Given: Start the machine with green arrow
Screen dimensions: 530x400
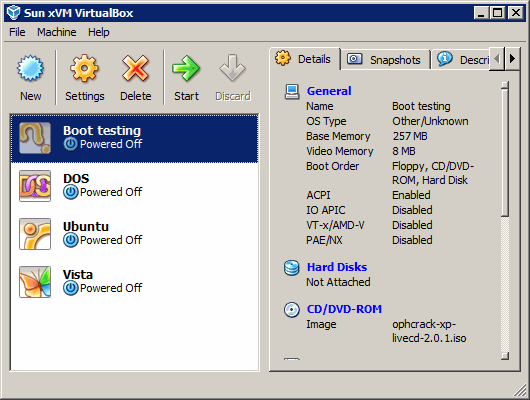Looking at the screenshot, I should click(186, 68).
